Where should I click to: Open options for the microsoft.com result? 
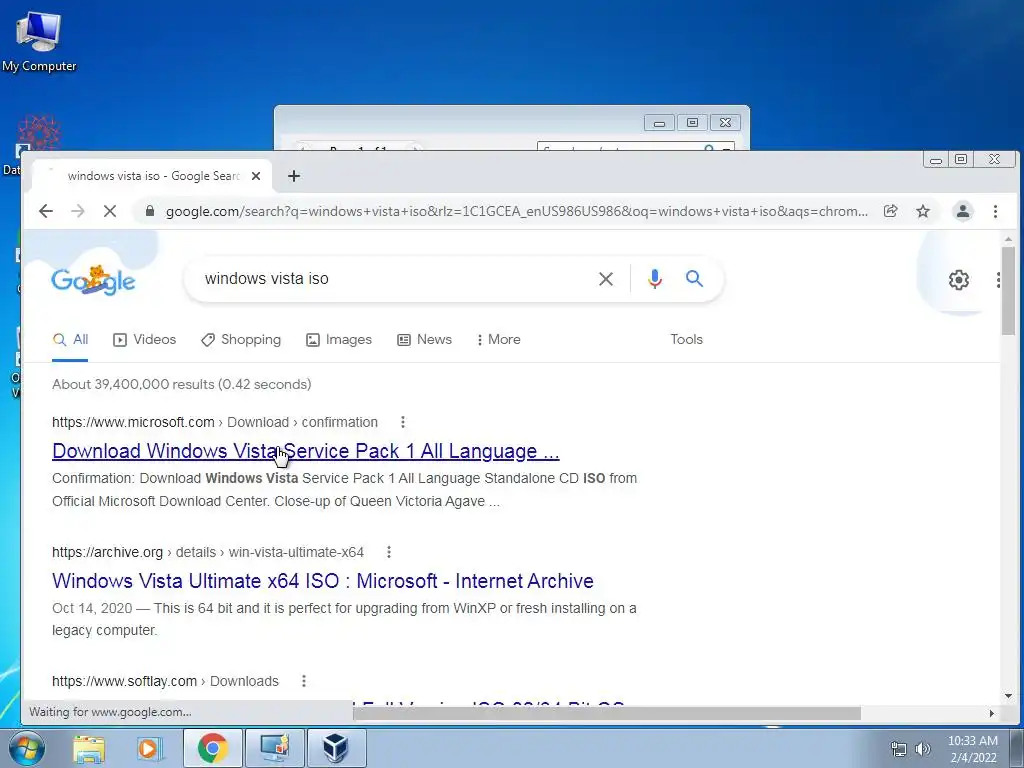tap(403, 422)
